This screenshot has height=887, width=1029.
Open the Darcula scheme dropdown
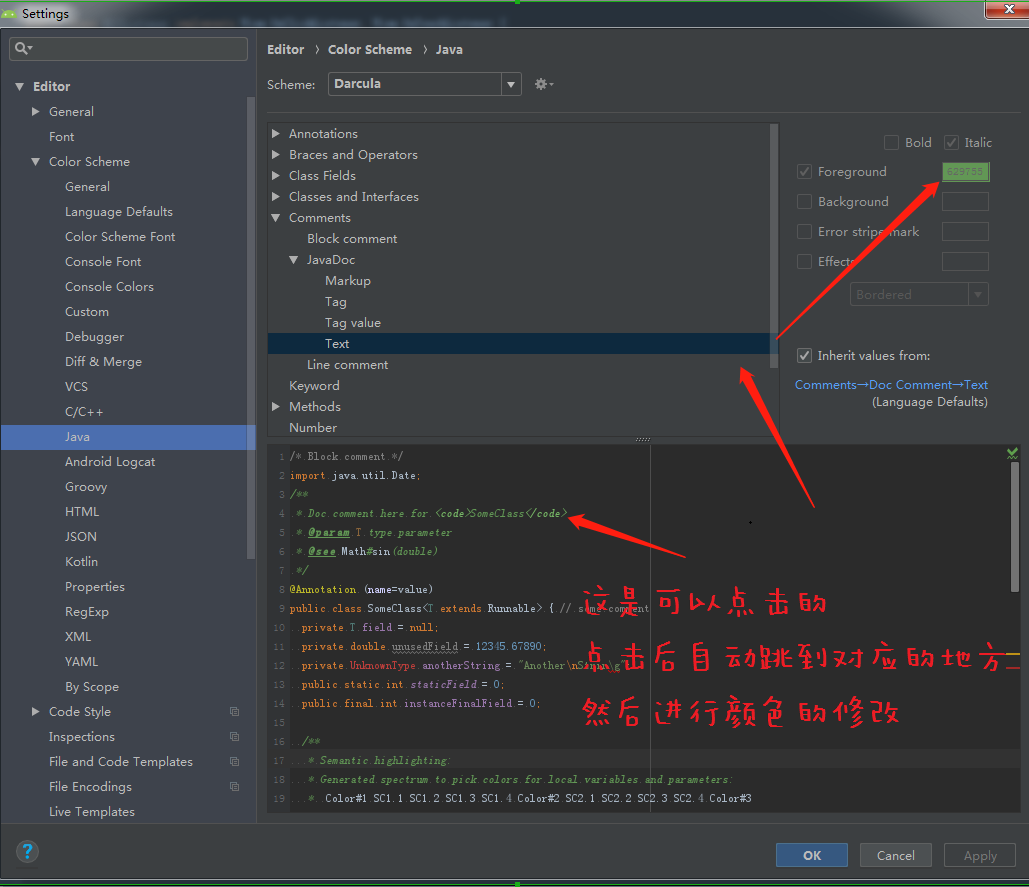click(x=511, y=85)
